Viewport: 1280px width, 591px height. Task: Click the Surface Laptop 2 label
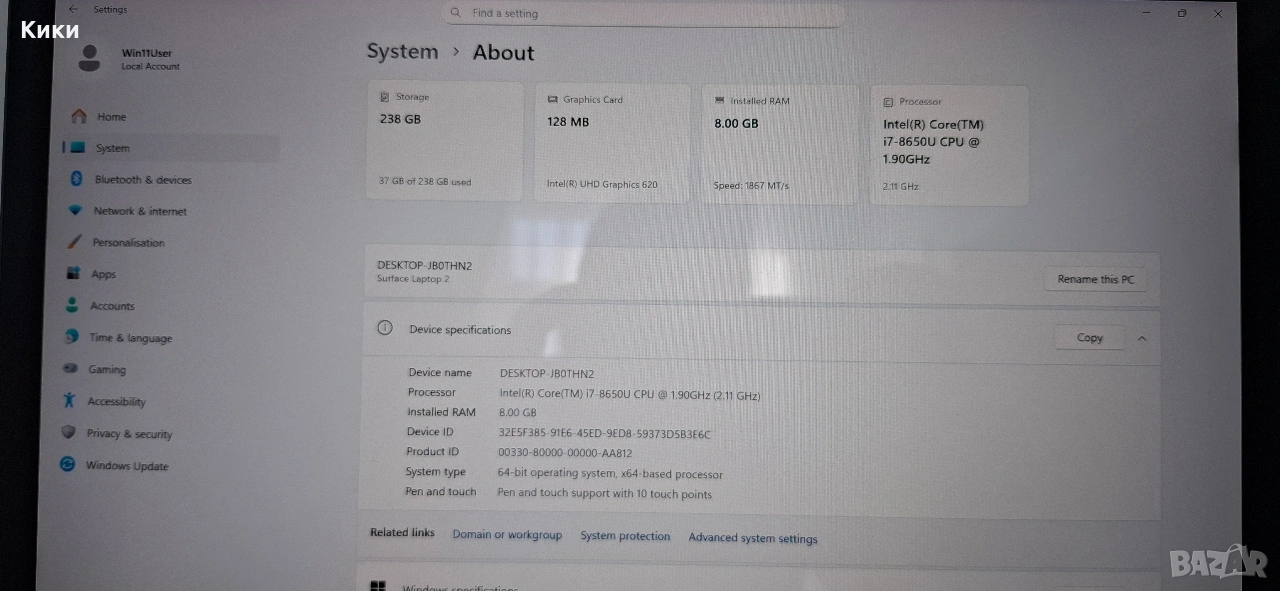pyautogui.click(x=413, y=278)
